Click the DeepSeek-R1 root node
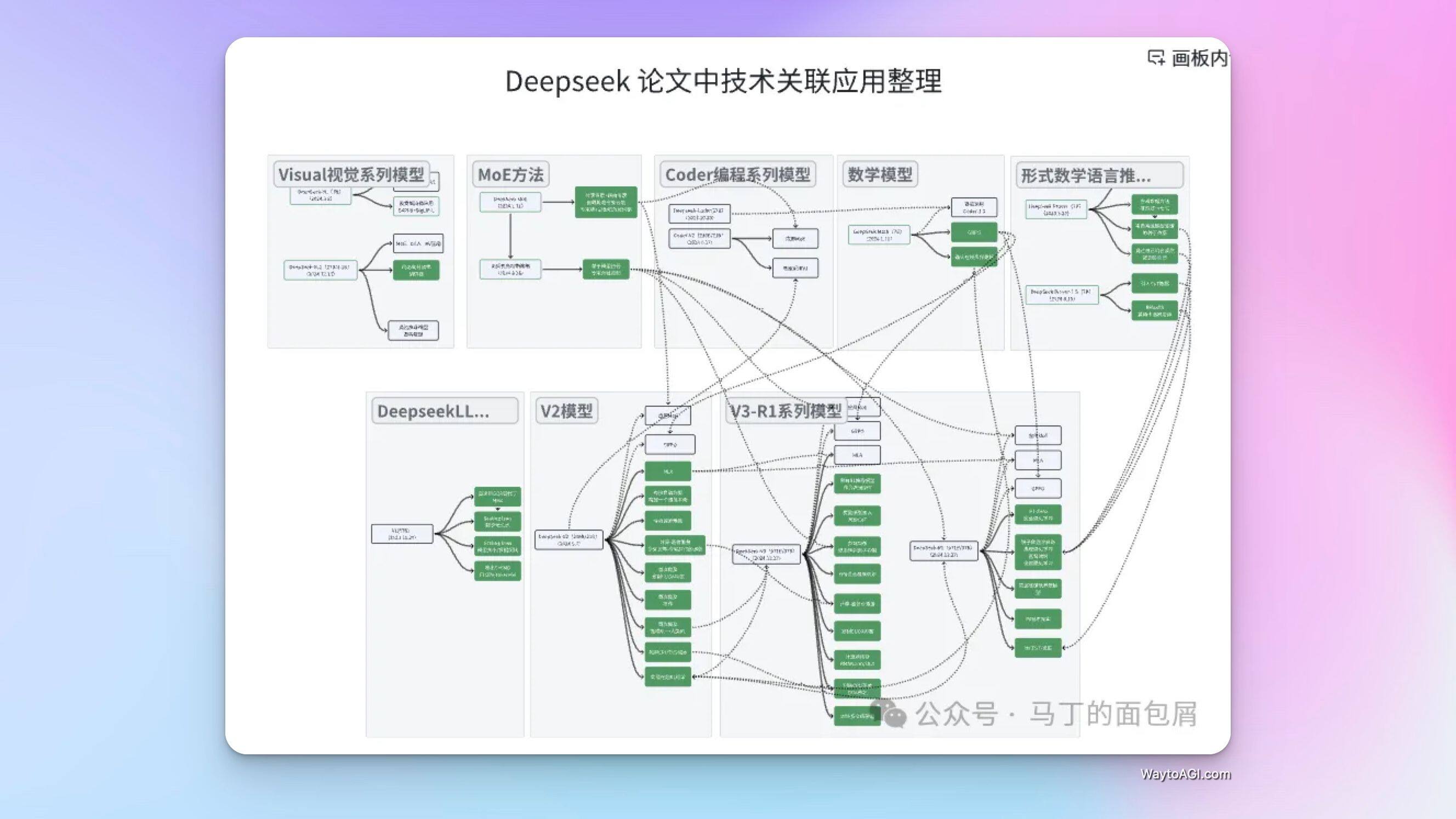1456x819 pixels. [x=943, y=551]
